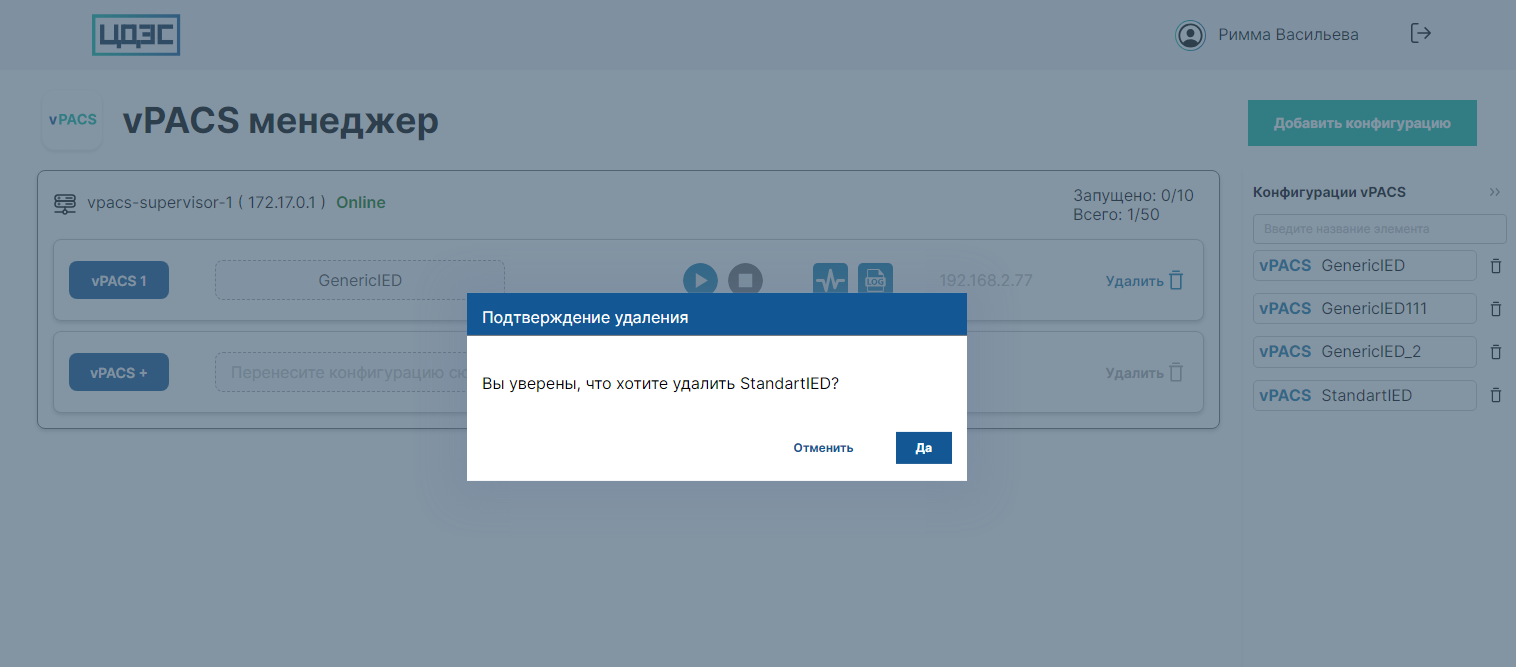Image resolution: width=1516 pixels, height=667 pixels.
Task: Collapse the Конфигурации vPACS panel chevrons
Action: pyautogui.click(x=1494, y=192)
